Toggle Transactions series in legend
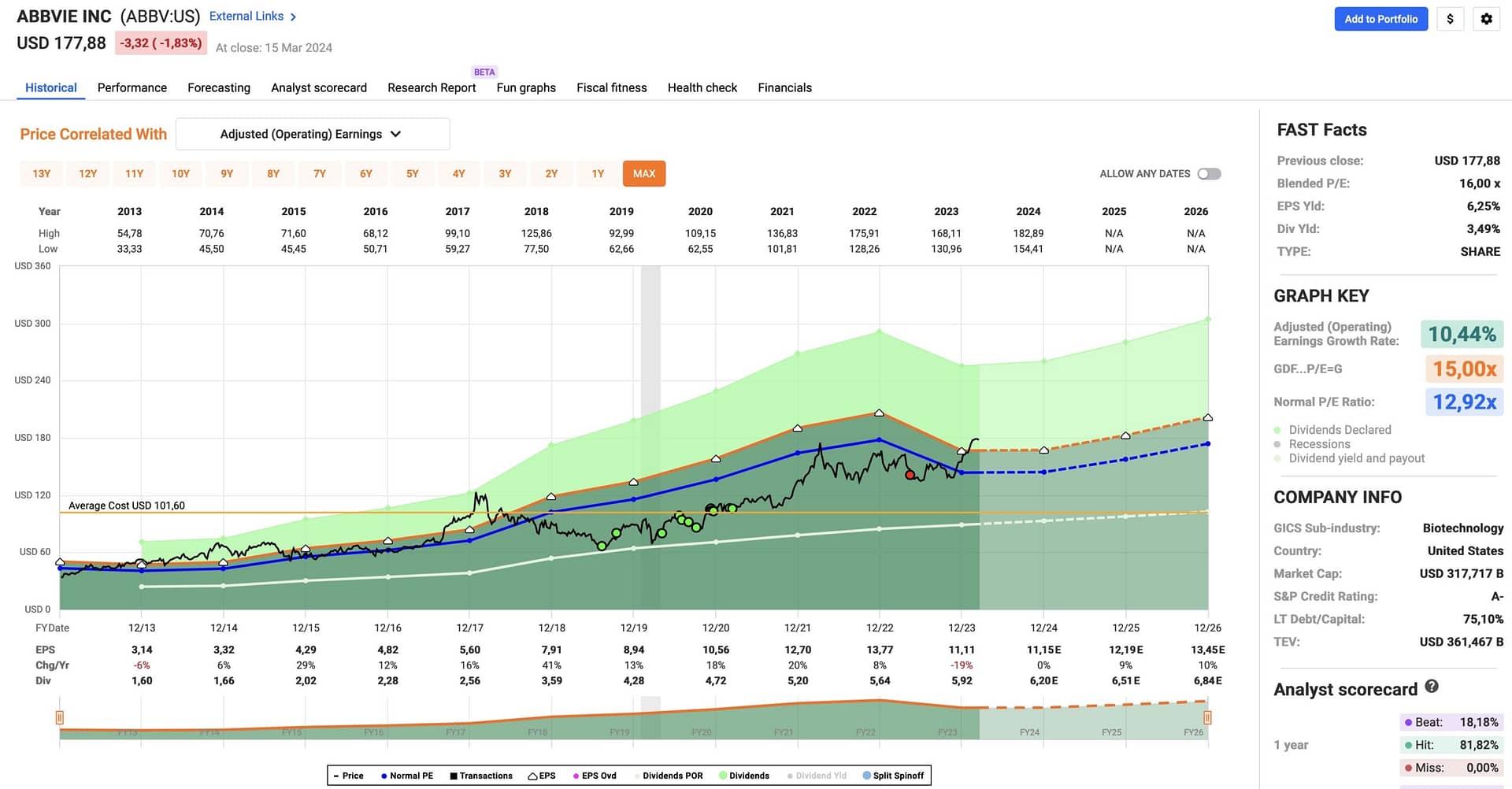The image size is (1512, 789). [x=481, y=776]
